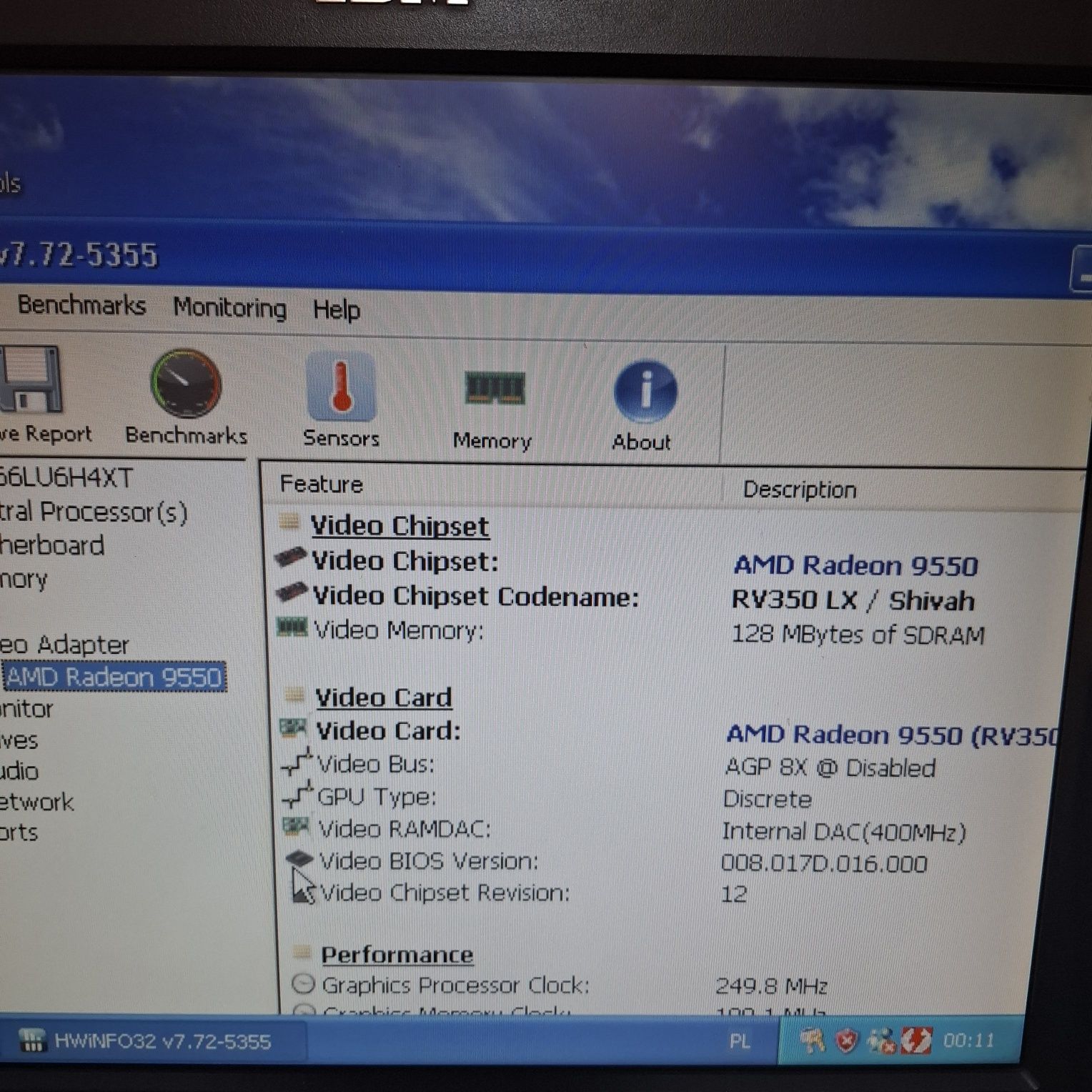1092x1092 pixels.
Task: Select the Network tree node
Action: pos(36,802)
